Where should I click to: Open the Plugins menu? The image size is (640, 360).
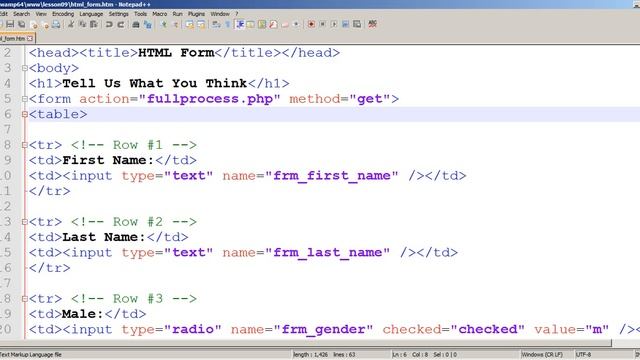tap(196, 14)
